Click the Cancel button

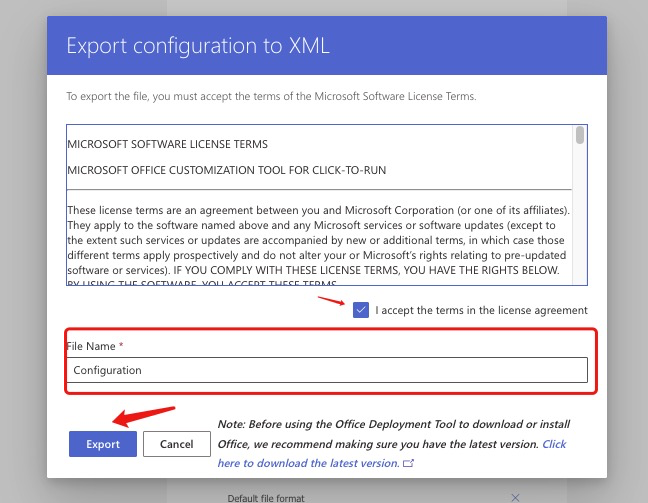[177, 444]
